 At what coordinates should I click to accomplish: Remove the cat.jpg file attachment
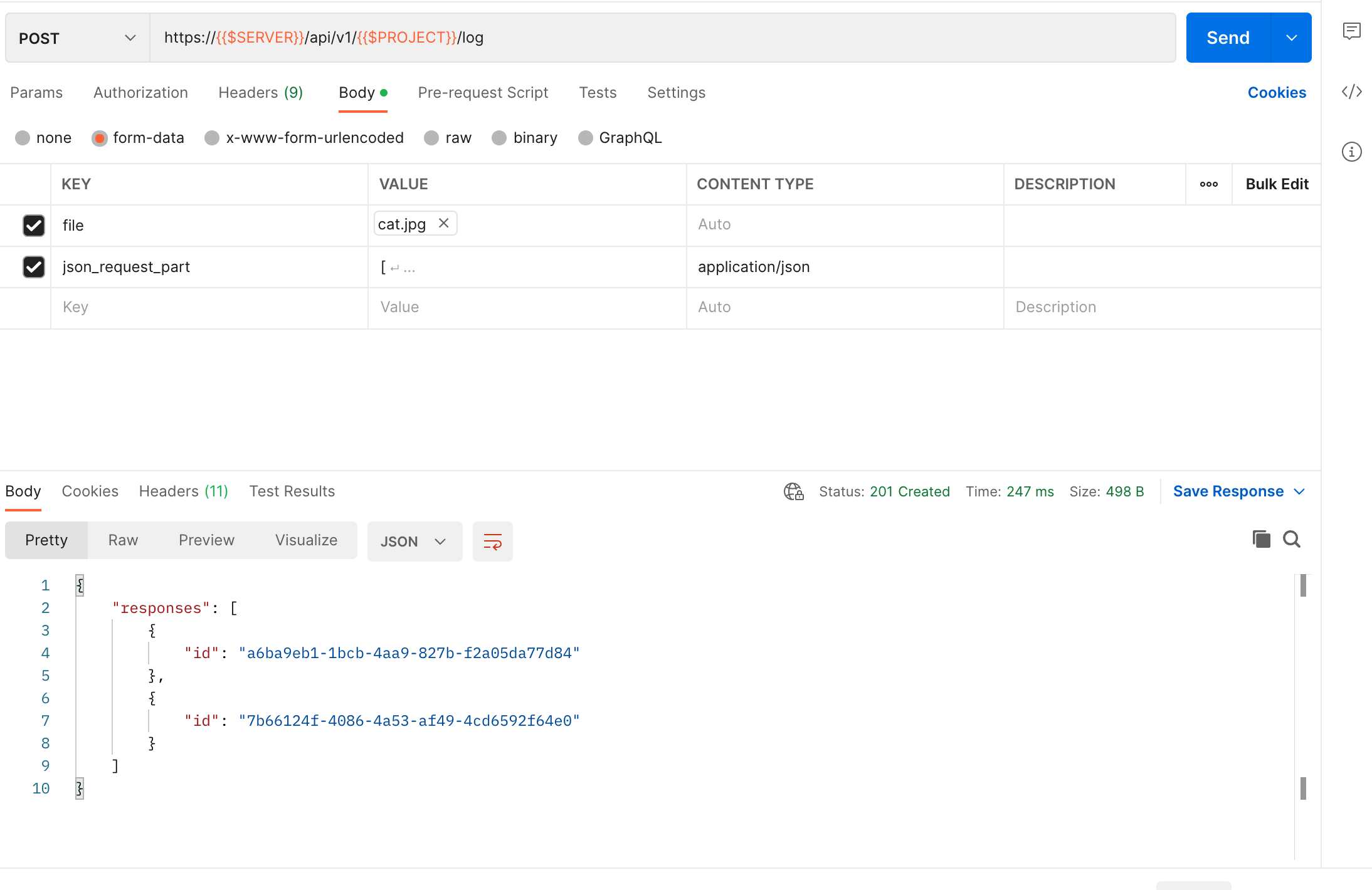pos(444,223)
